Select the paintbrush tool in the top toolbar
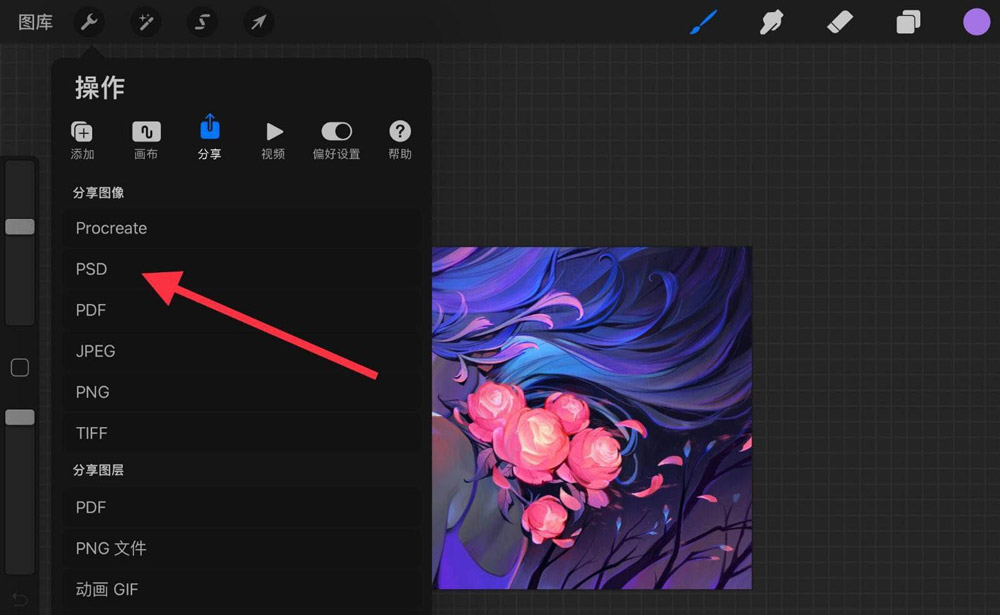 [x=703, y=21]
